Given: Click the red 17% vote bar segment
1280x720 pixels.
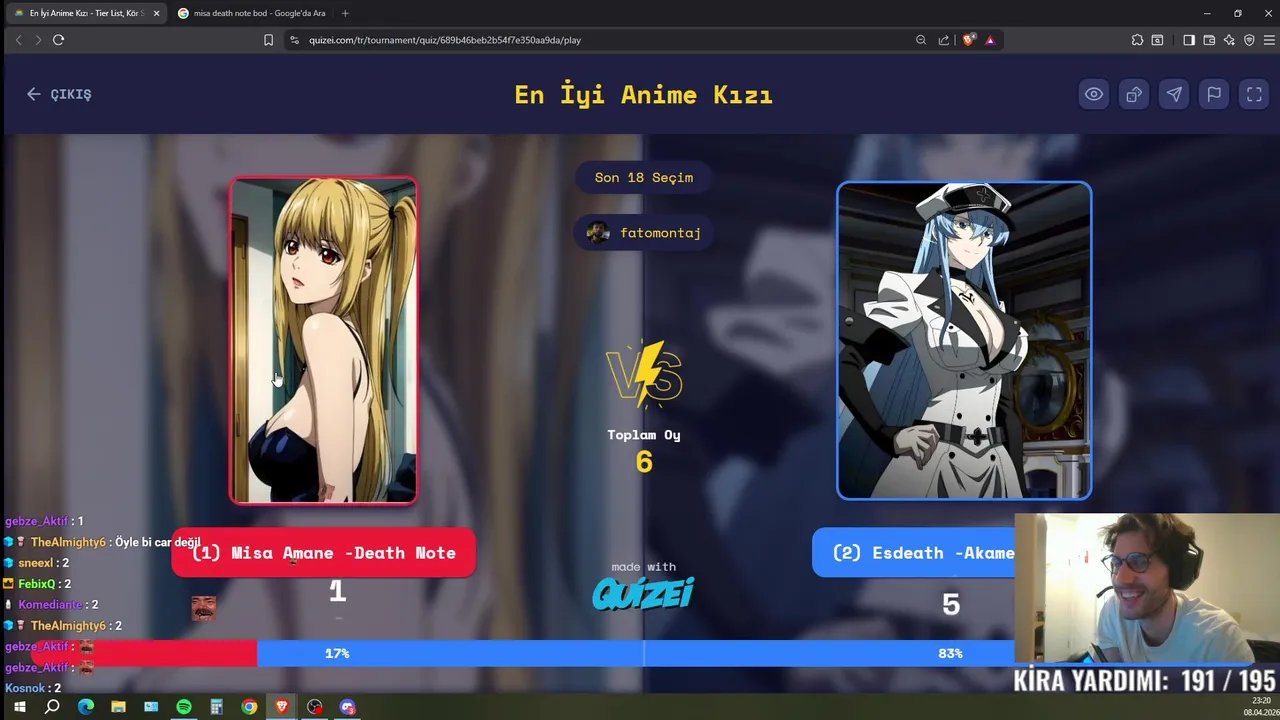Looking at the screenshot, I should pos(145,653).
